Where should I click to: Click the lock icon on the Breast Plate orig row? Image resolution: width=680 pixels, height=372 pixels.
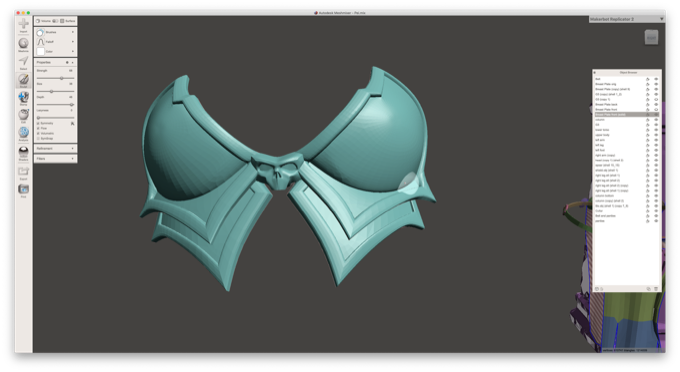point(648,84)
